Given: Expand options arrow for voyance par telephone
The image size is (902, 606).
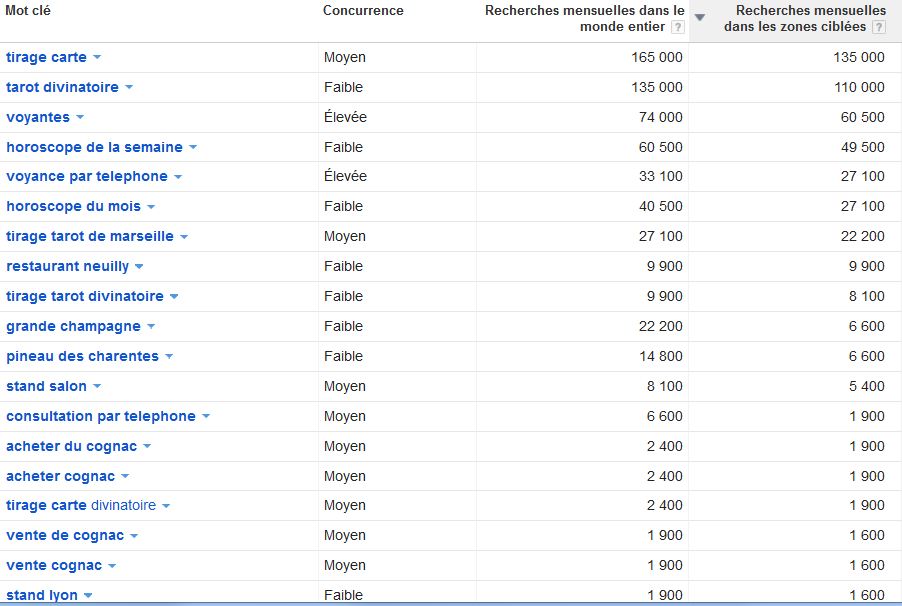Looking at the screenshot, I should click(x=178, y=177).
